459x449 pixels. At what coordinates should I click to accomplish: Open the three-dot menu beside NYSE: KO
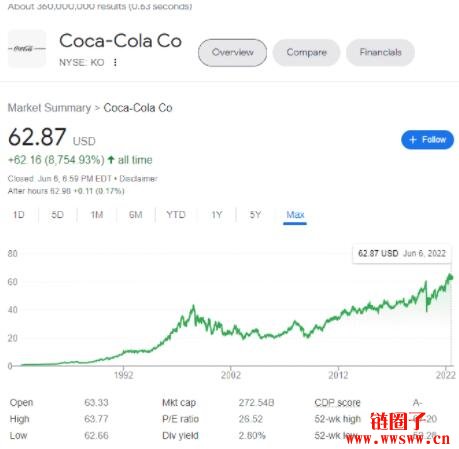click(115, 62)
